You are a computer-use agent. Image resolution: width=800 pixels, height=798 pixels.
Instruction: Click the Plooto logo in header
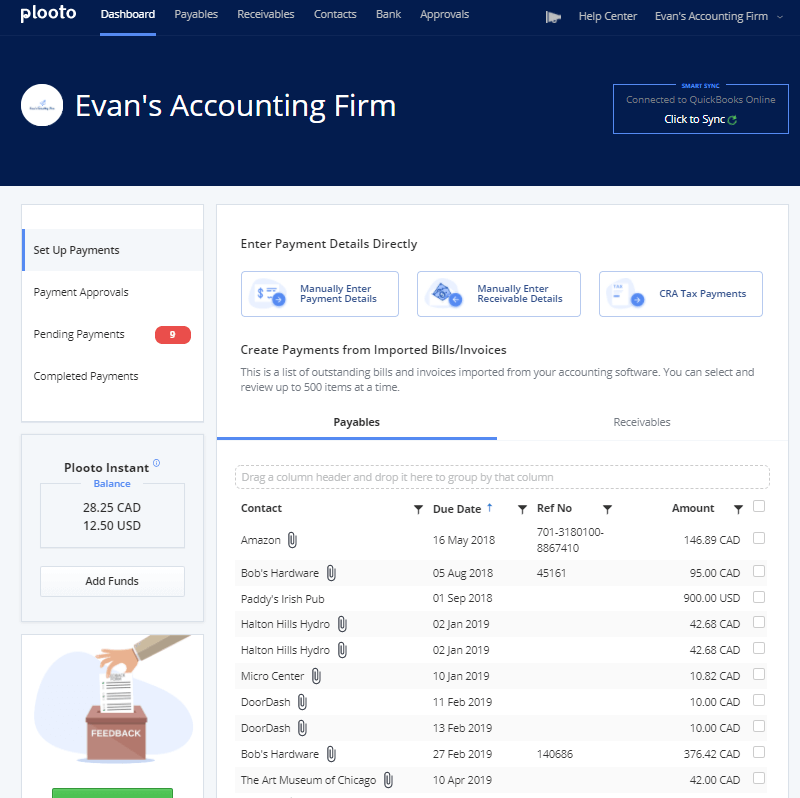coord(47,15)
